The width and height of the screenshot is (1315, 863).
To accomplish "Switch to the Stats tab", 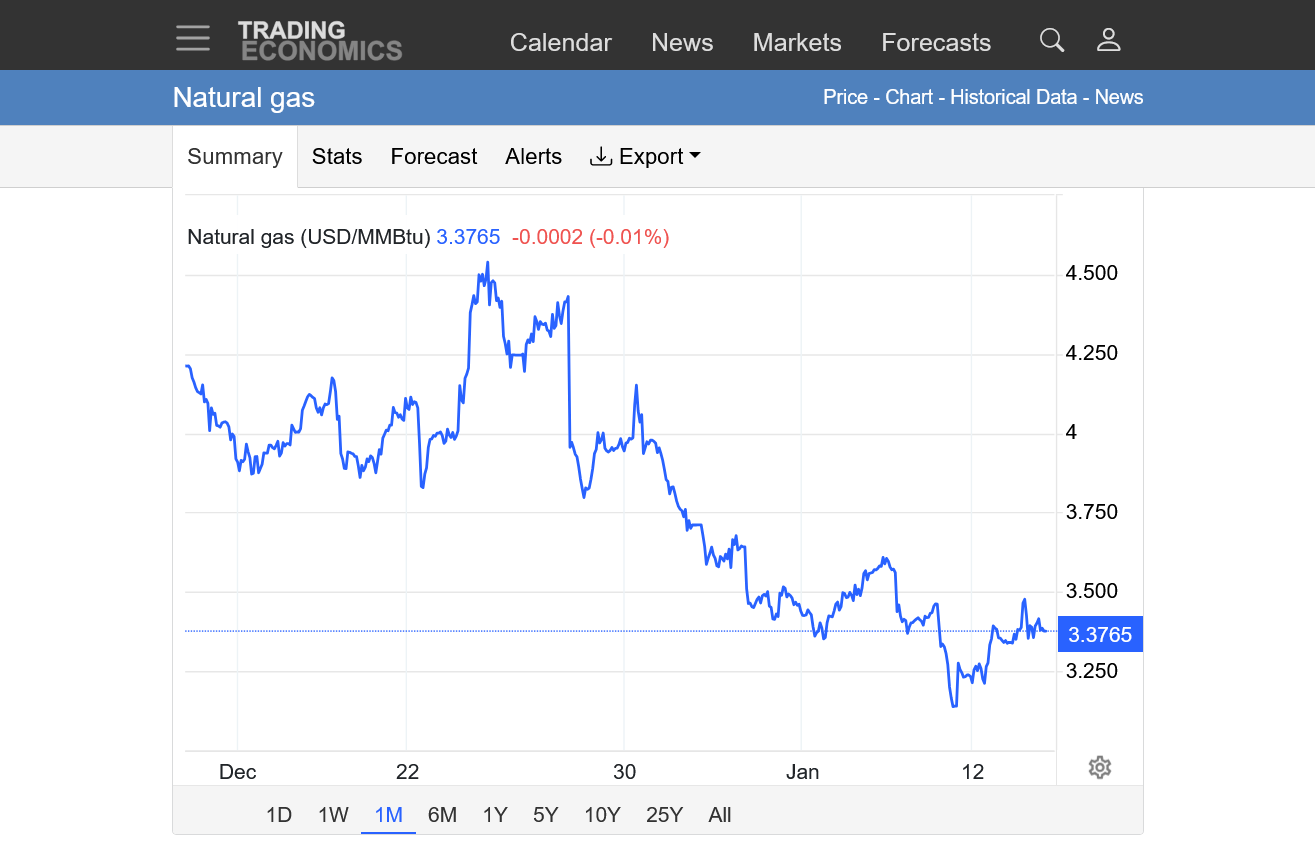I will point(336,157).
